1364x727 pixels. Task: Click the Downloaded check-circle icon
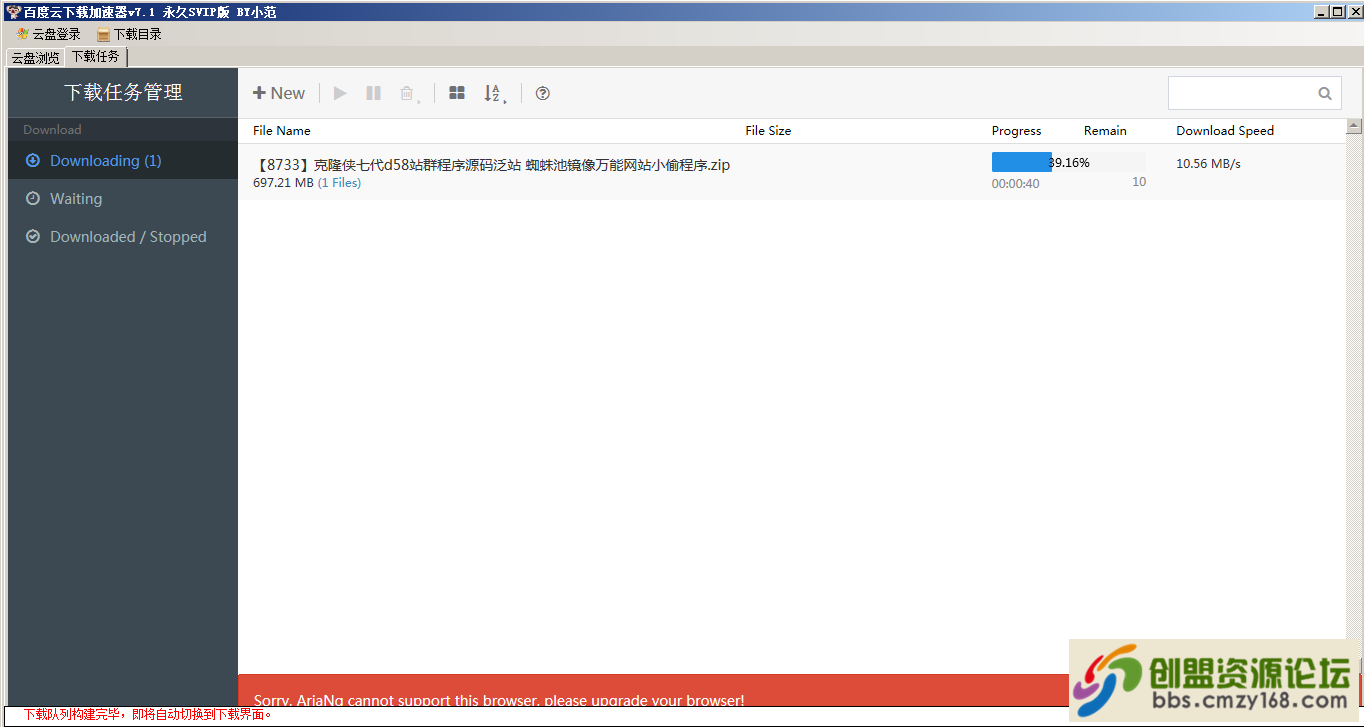click(33, 236)
